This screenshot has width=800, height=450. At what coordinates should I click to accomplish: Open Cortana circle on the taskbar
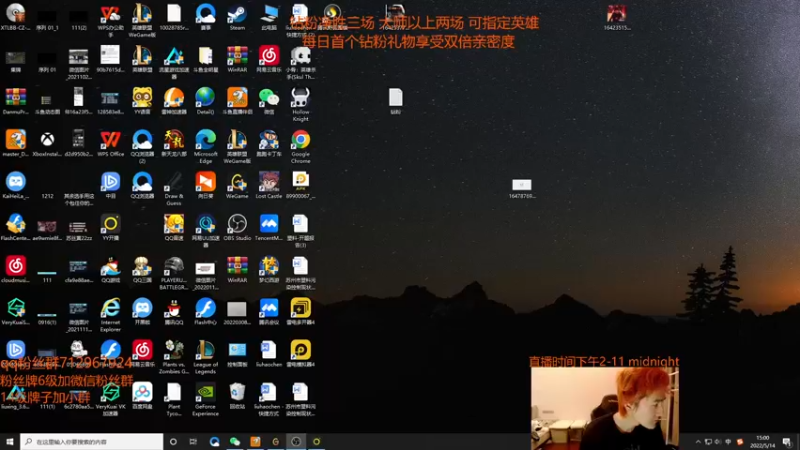coord(173,441)
